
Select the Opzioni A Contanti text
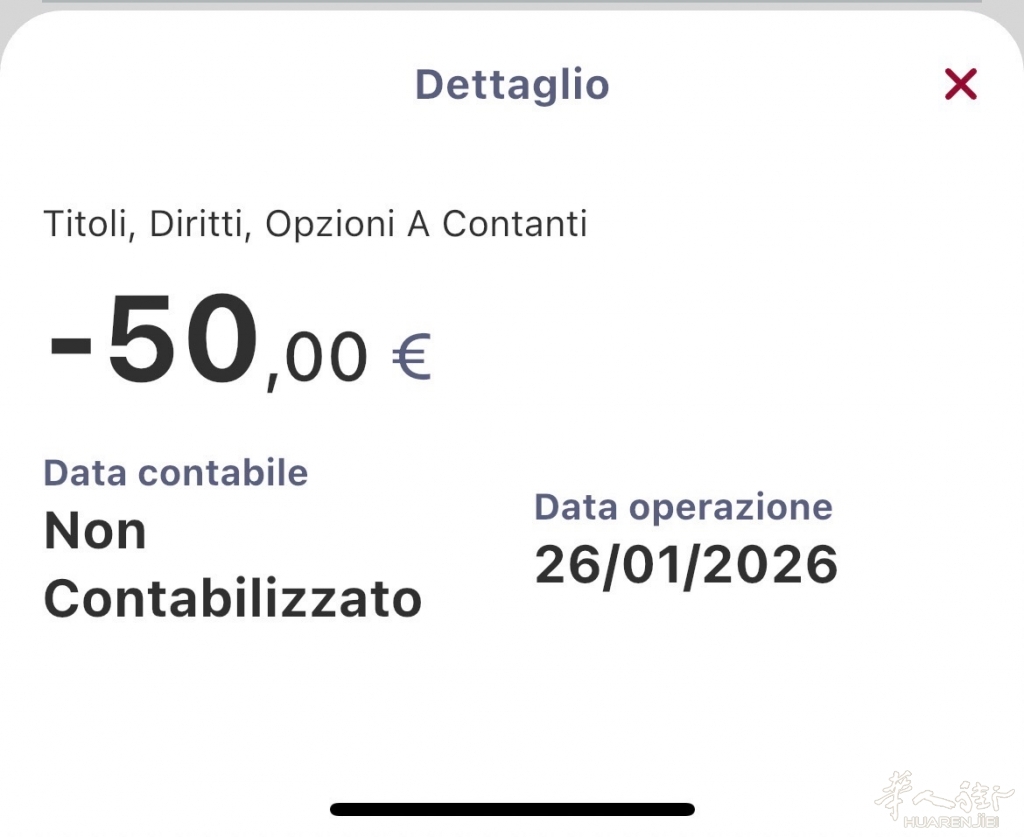[426, 224]
